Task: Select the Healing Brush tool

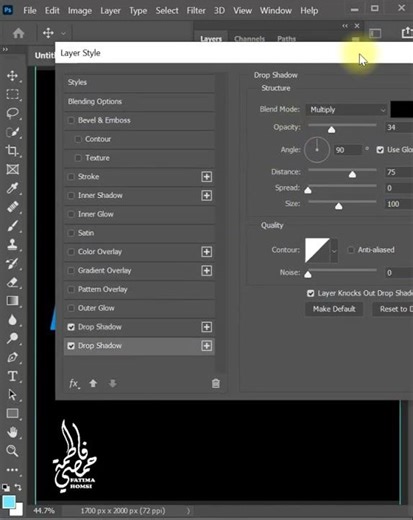Action: 12,207
